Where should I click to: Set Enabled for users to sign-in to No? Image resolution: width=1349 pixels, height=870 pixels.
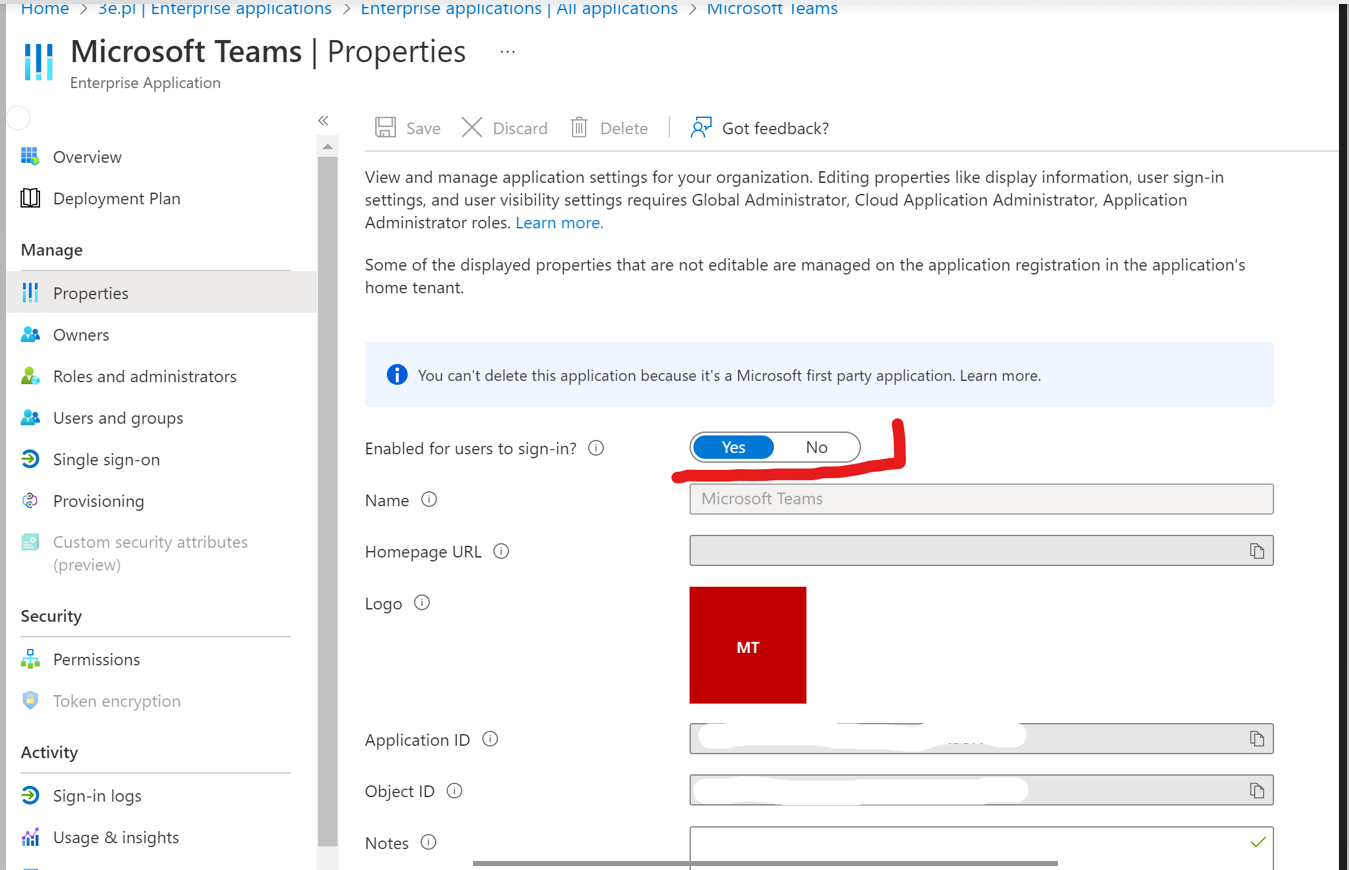coord(816,447)
